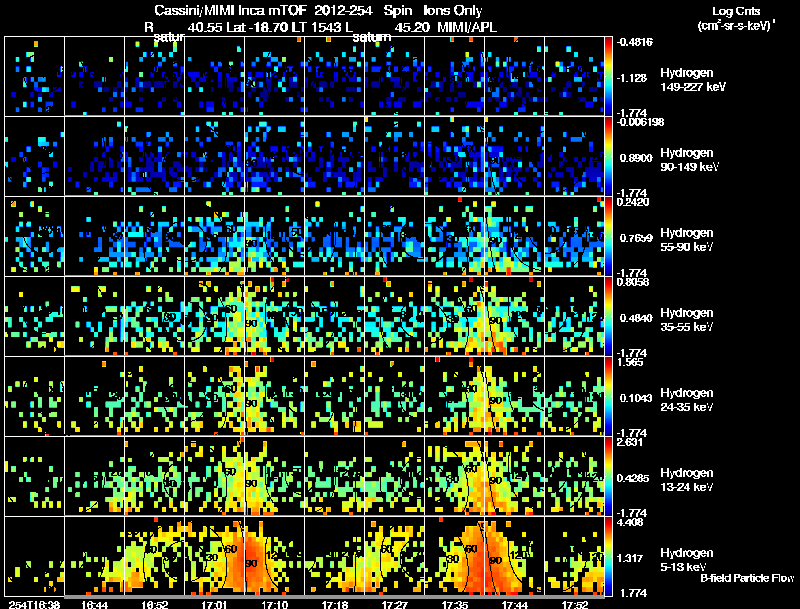Open the 24-35 keV image panel at 17:10
This screenshot has width=800, height=609.
(274, 396)
